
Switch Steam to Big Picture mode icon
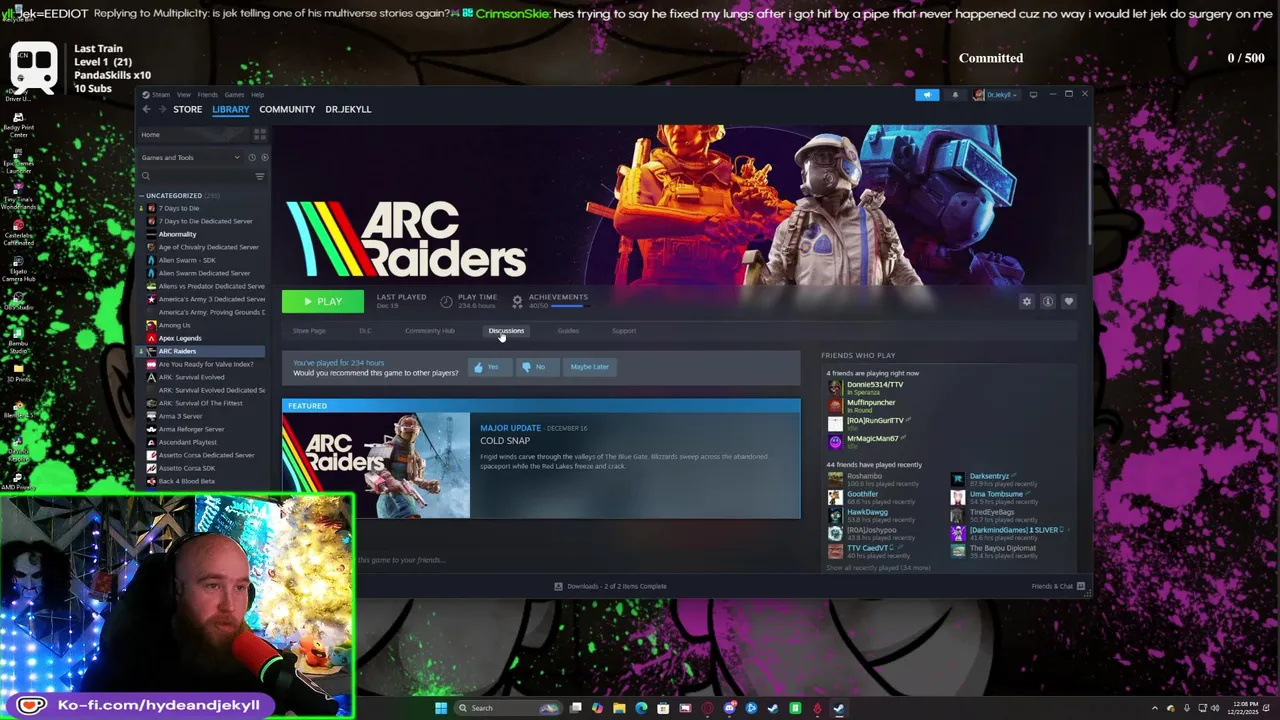(x=1033, y=95)
